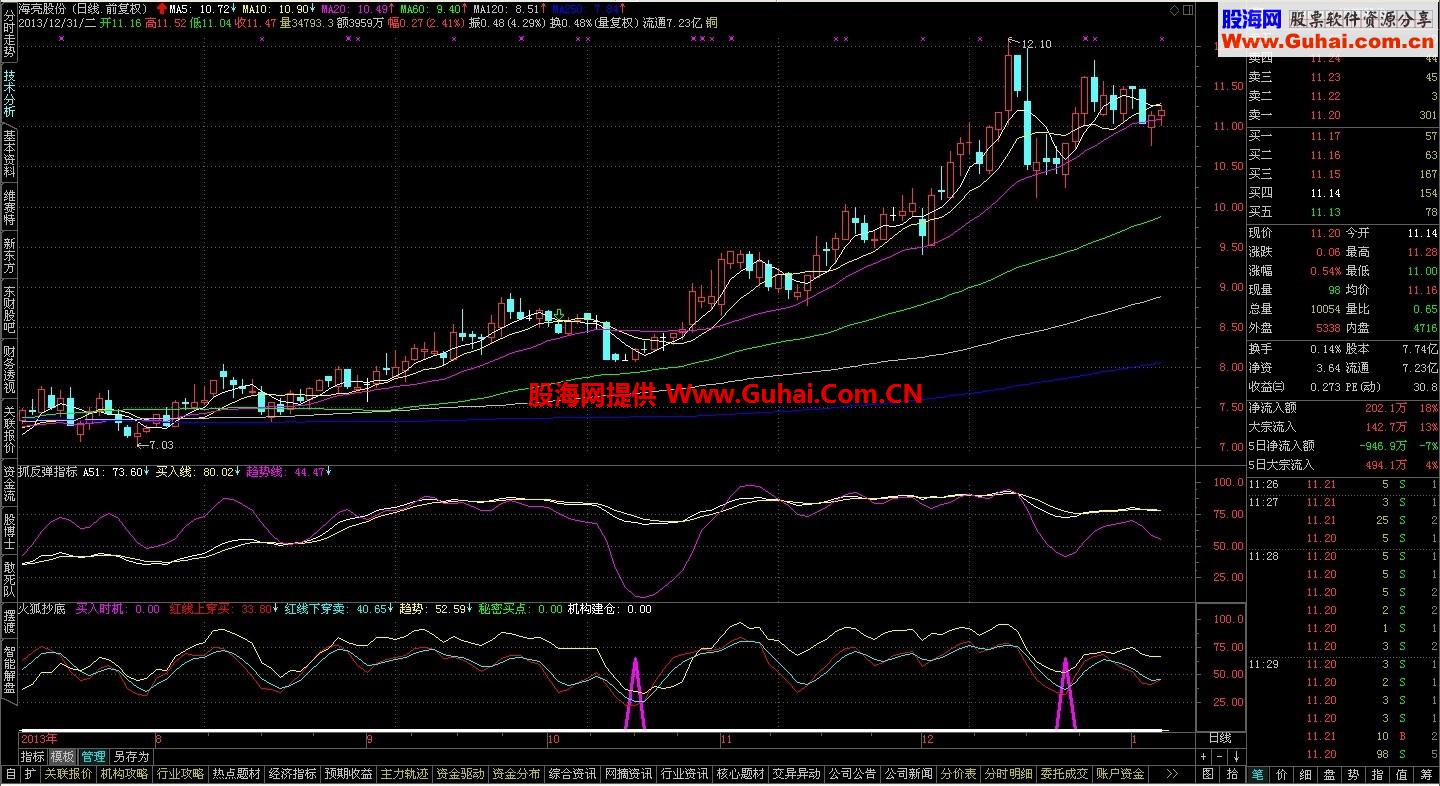Click the 指标 tab under the chart
The height and width of the screenshot is (786, 1440).
(x=33, y=756)
